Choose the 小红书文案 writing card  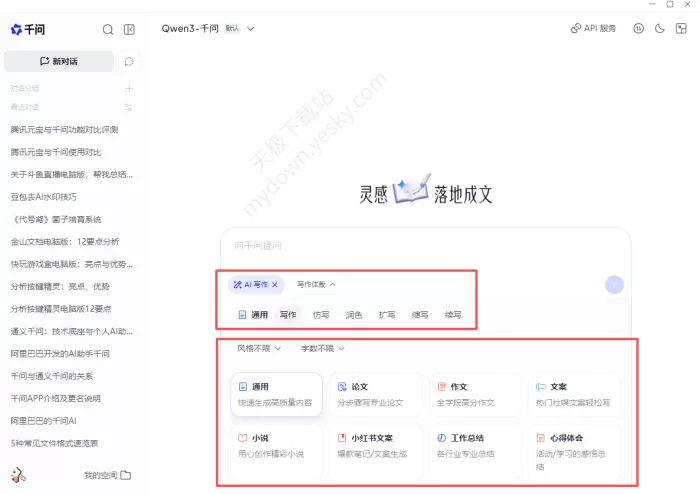376,452
